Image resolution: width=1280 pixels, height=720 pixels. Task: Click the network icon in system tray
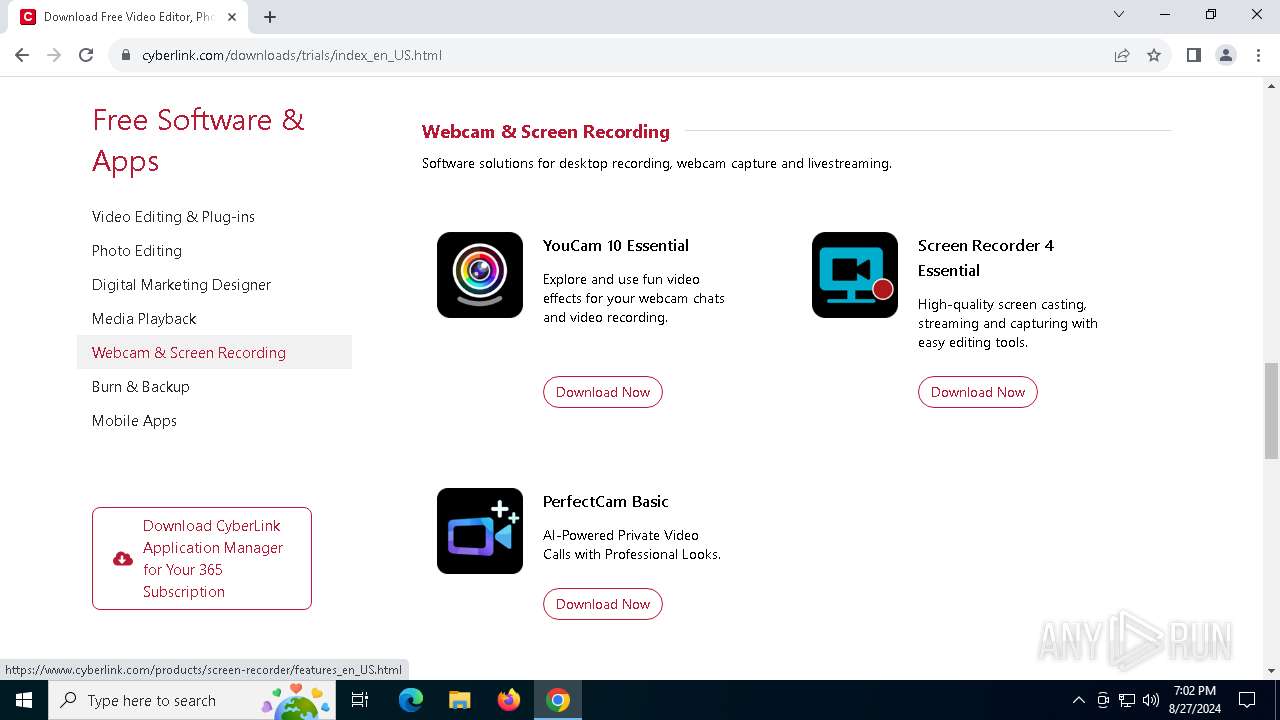[1126, 700]
